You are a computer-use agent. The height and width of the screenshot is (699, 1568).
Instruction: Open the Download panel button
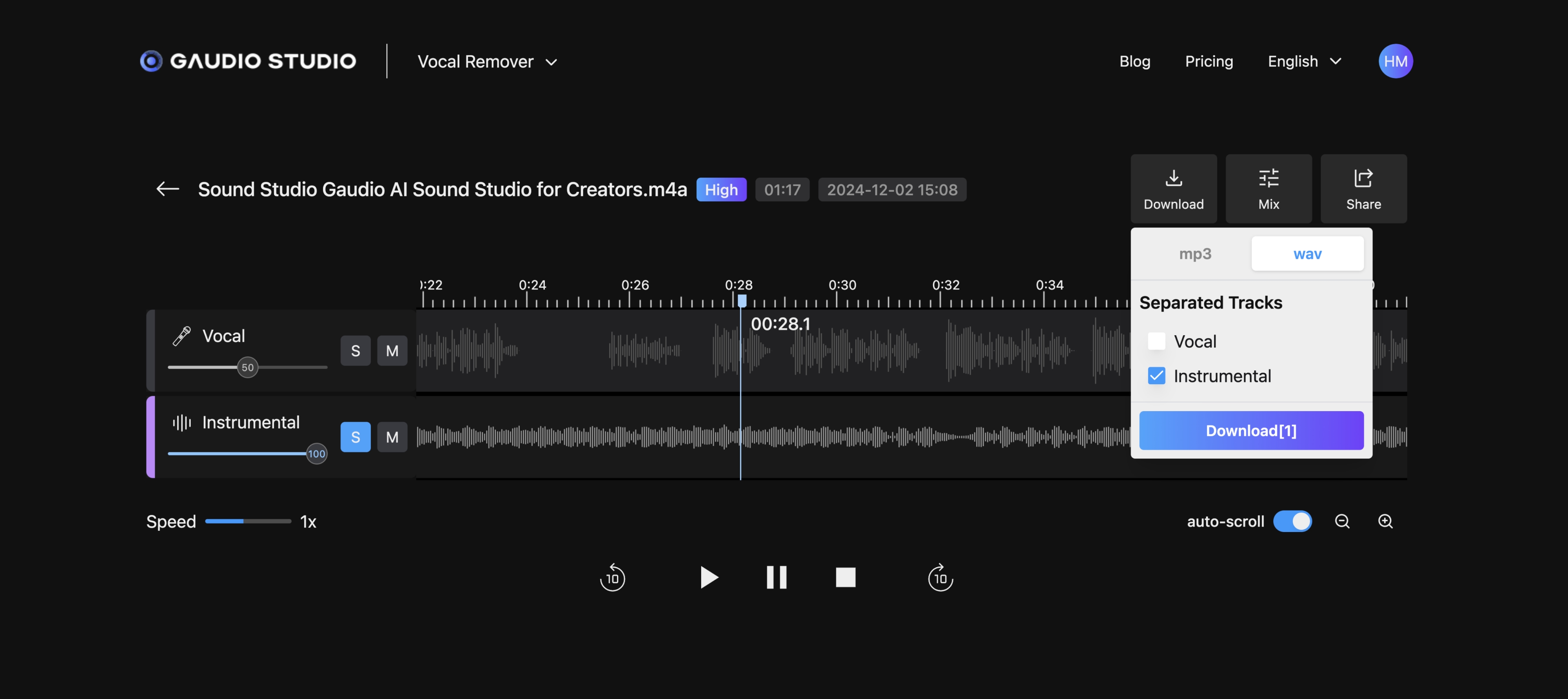(x=1174, y=189)
